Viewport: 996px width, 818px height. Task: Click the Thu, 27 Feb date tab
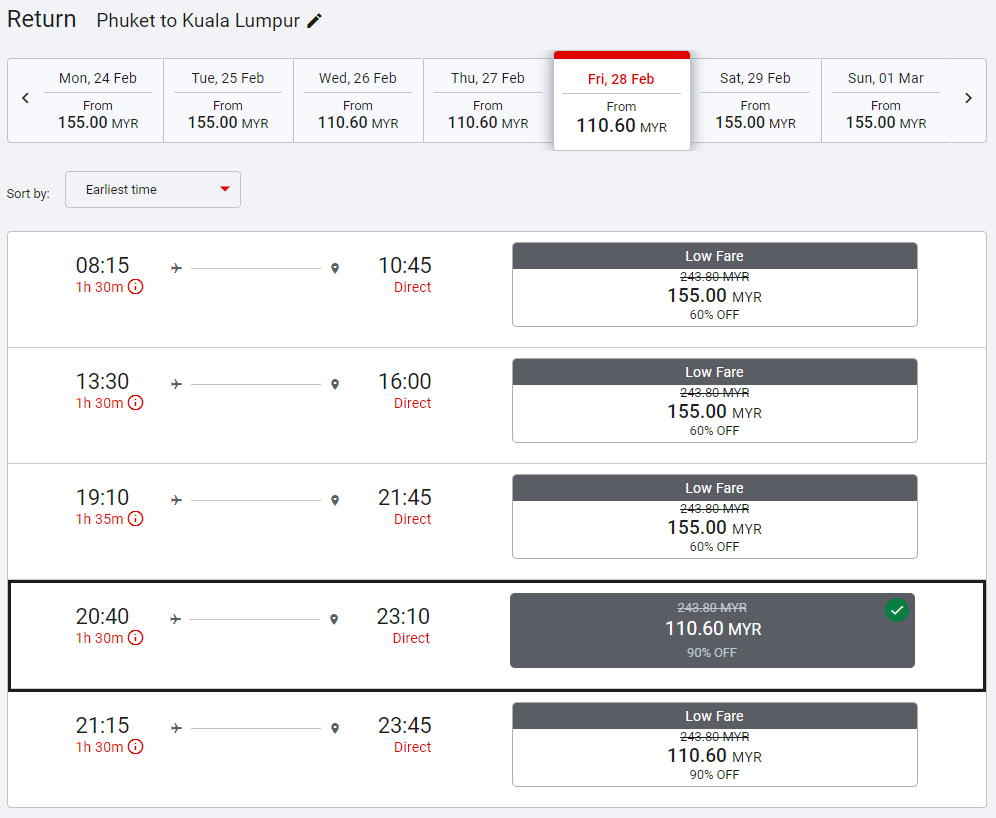pyautogui.click(x=488, y=101)
